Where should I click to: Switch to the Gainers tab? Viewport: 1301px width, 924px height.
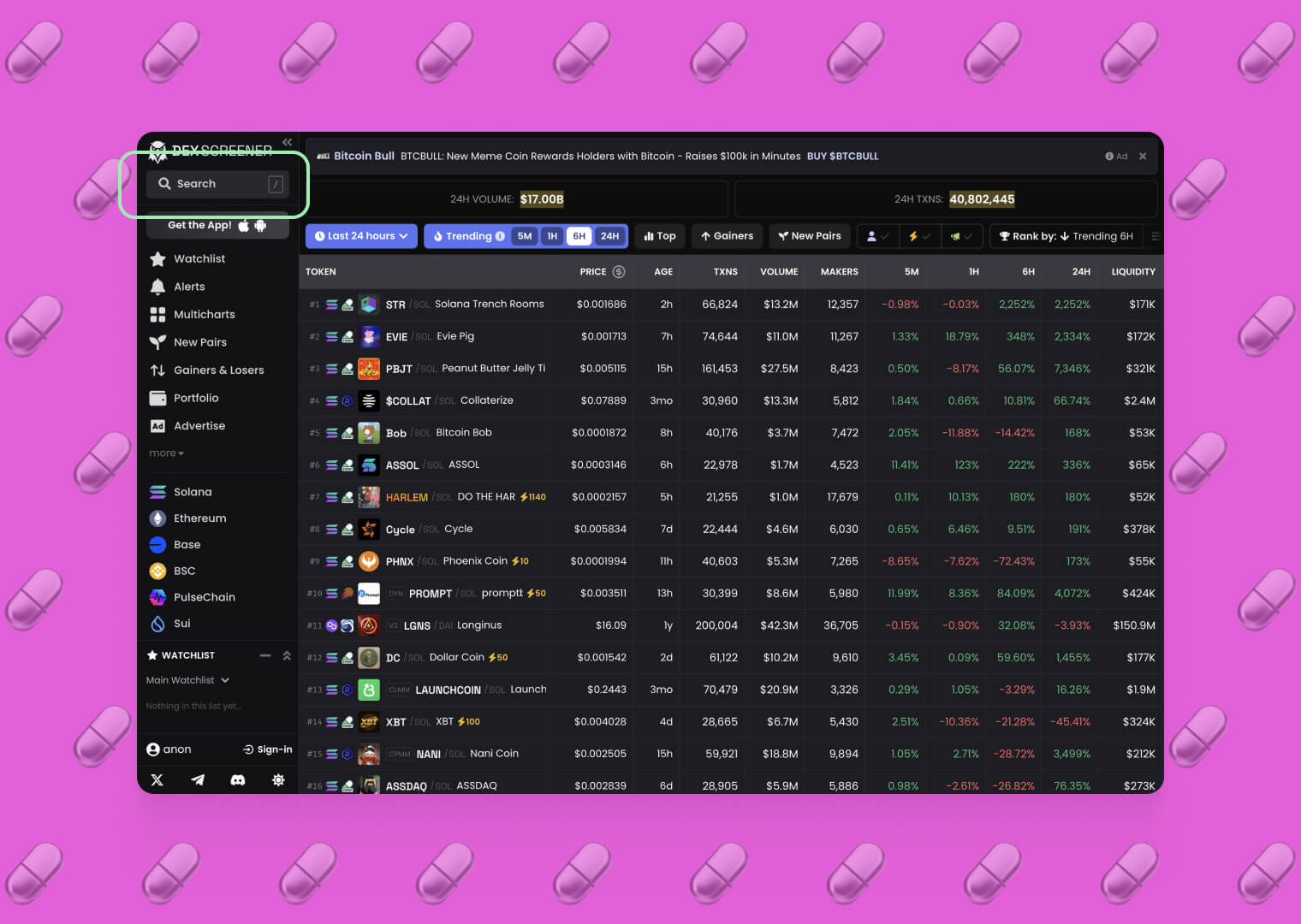click(727, 236)
